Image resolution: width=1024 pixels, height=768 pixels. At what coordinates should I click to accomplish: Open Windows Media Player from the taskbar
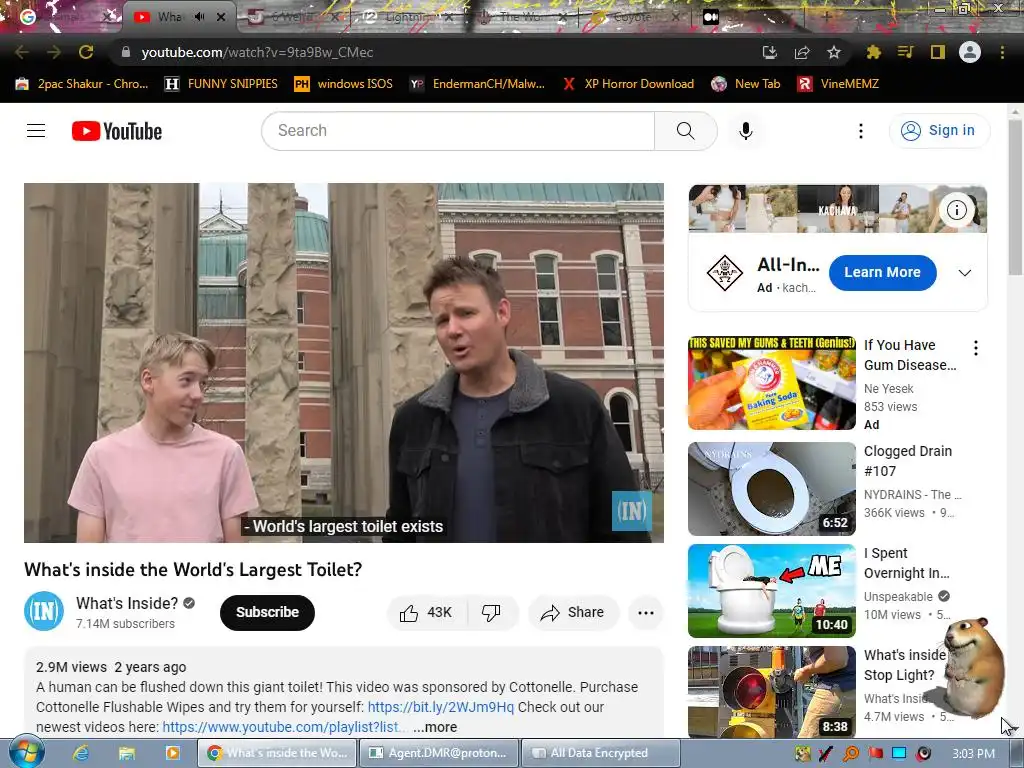pos(172,753)
